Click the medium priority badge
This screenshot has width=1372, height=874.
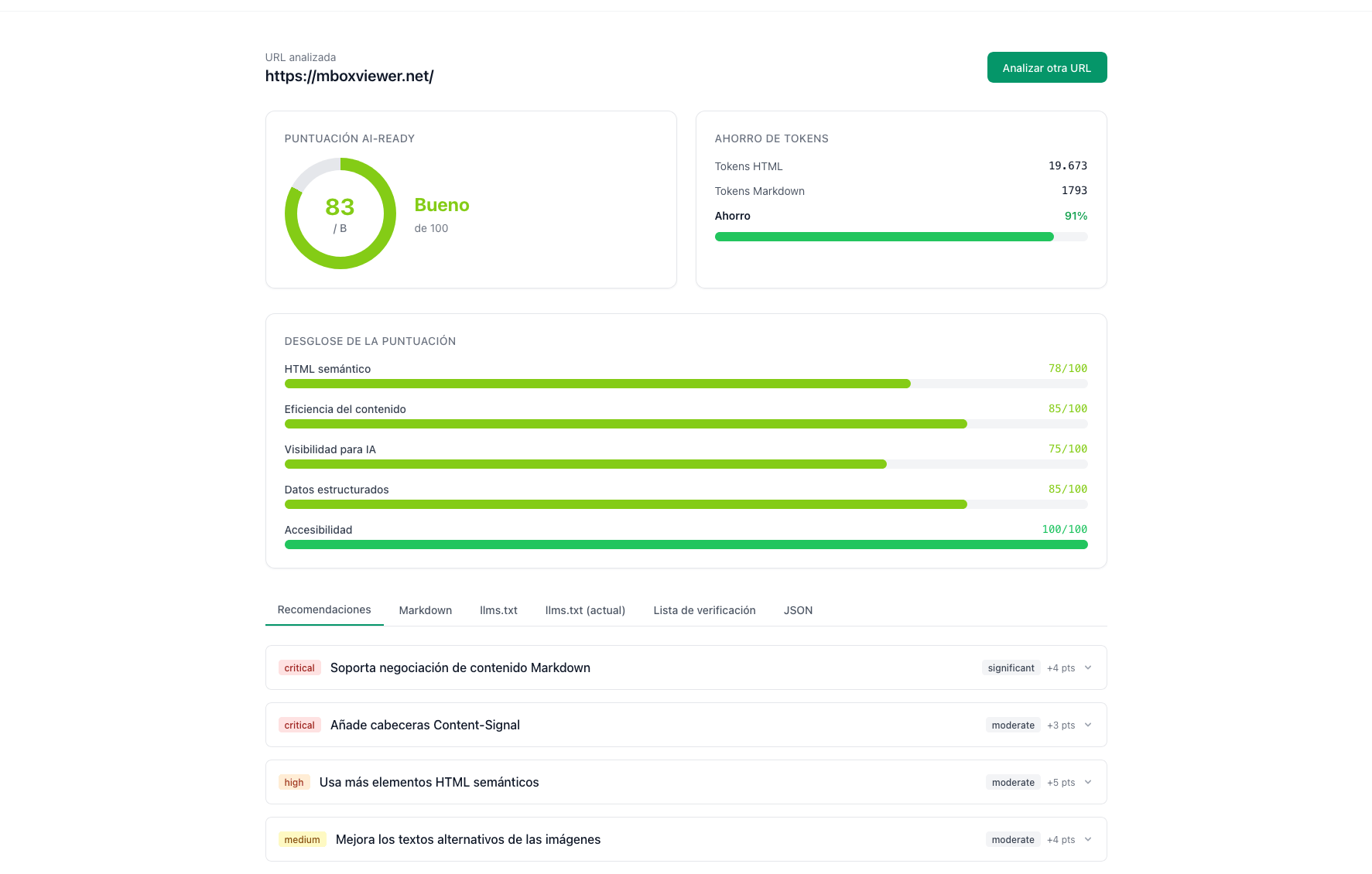(302, 839)
